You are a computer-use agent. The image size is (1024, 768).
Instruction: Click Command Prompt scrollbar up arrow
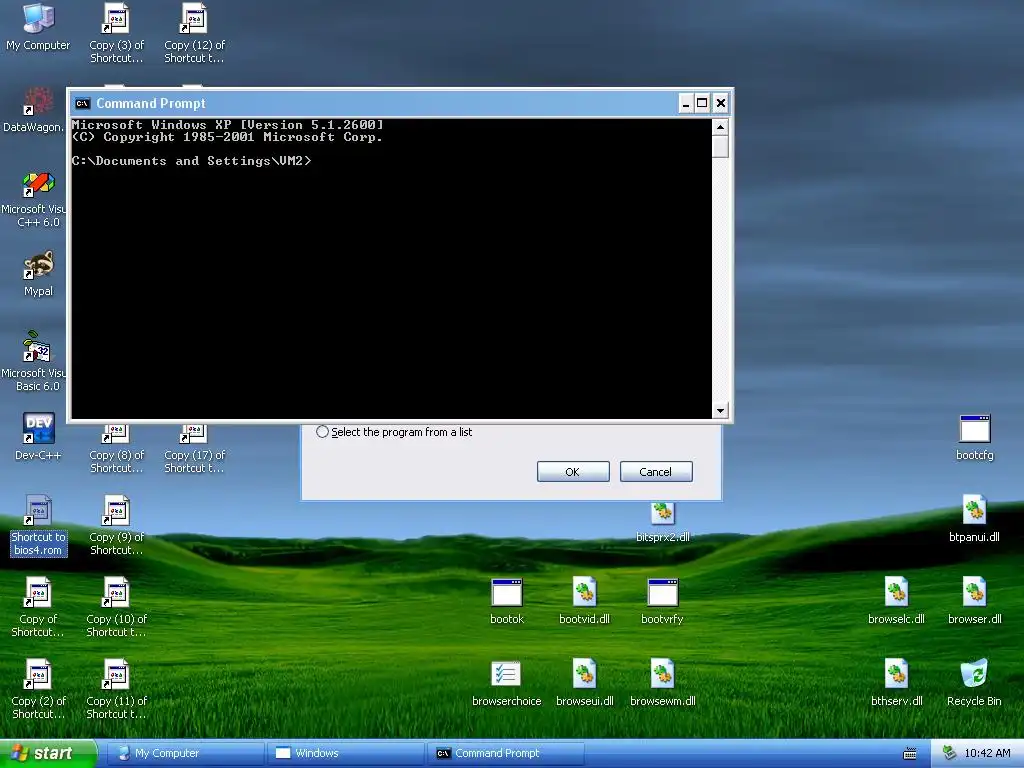tap(720, 127)
